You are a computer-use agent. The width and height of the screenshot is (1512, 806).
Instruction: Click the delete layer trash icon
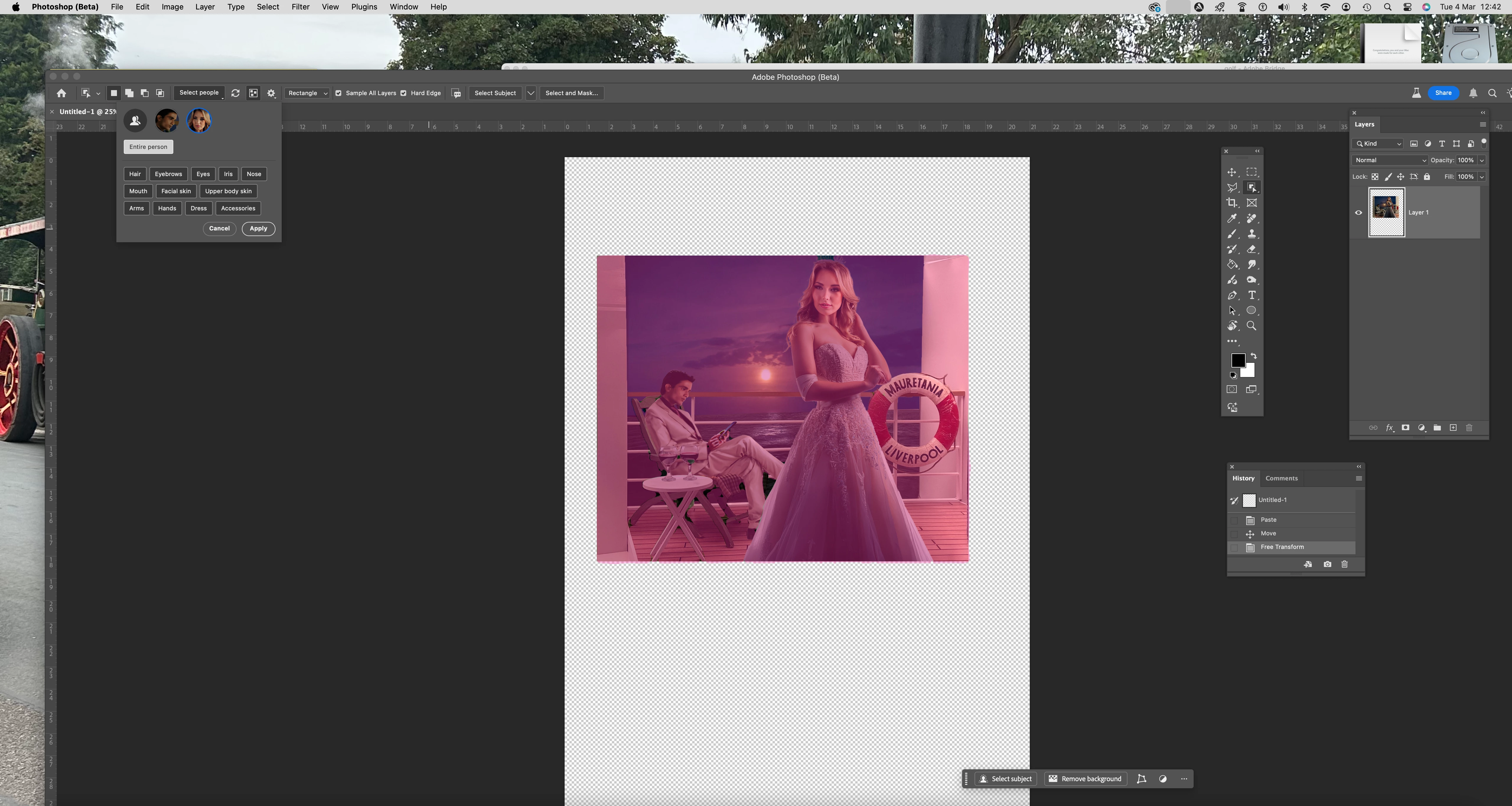coord(1469,428)
